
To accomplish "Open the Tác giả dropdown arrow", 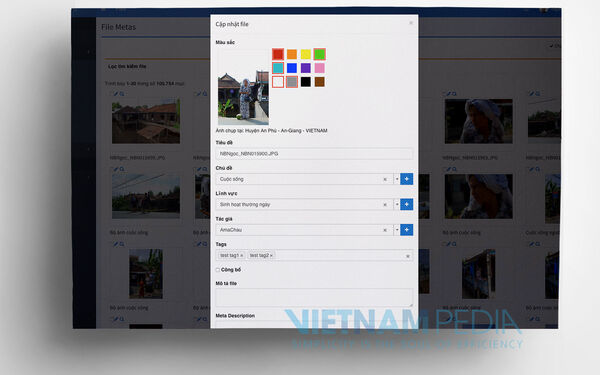I will click(x=397, y=230).
